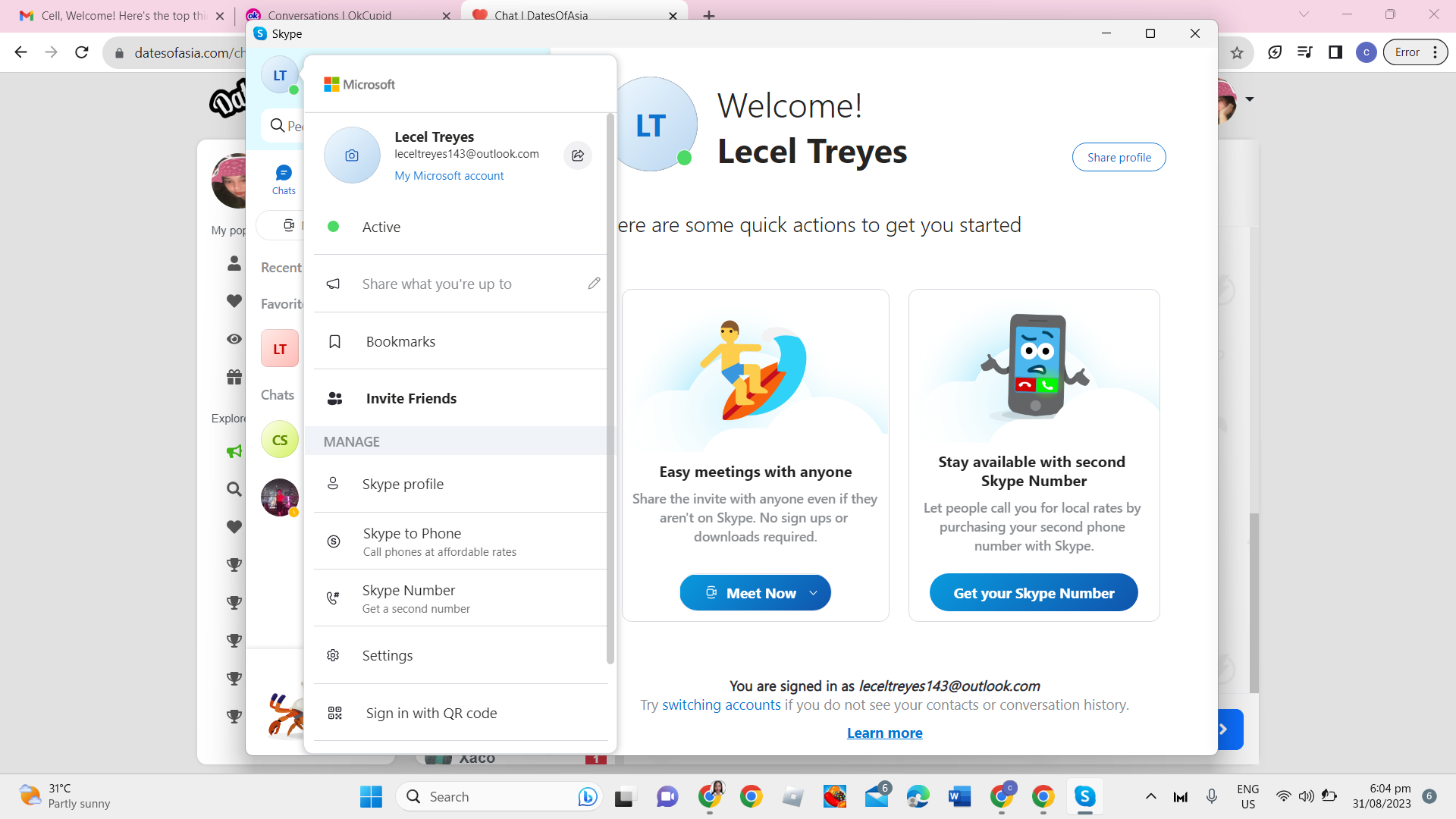Open the chat with the night photo avatar
The height and width of the screenshot is (819, 1456).
[x=280, y=497]
